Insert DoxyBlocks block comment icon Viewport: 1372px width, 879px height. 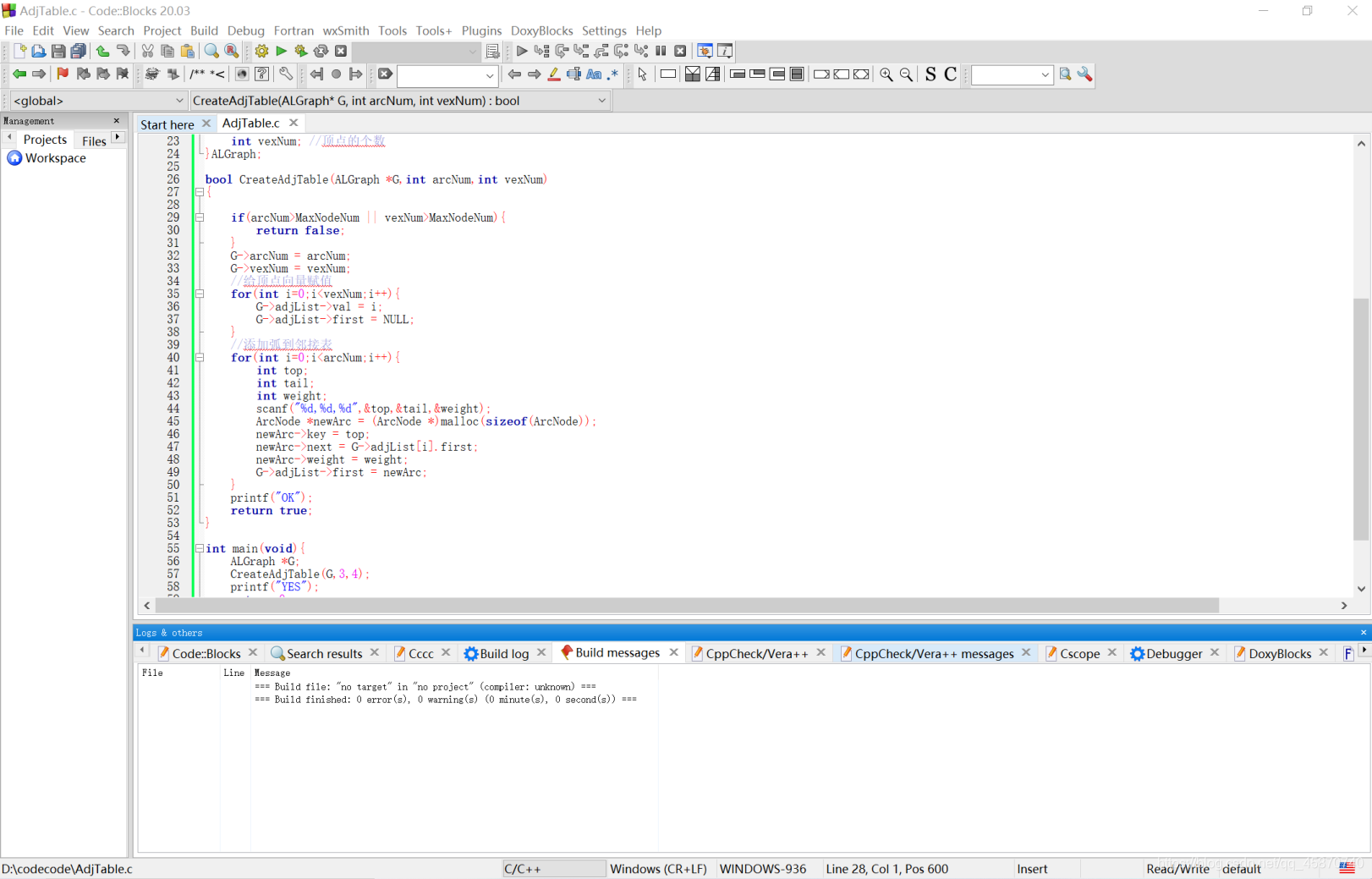click(197, 74)
